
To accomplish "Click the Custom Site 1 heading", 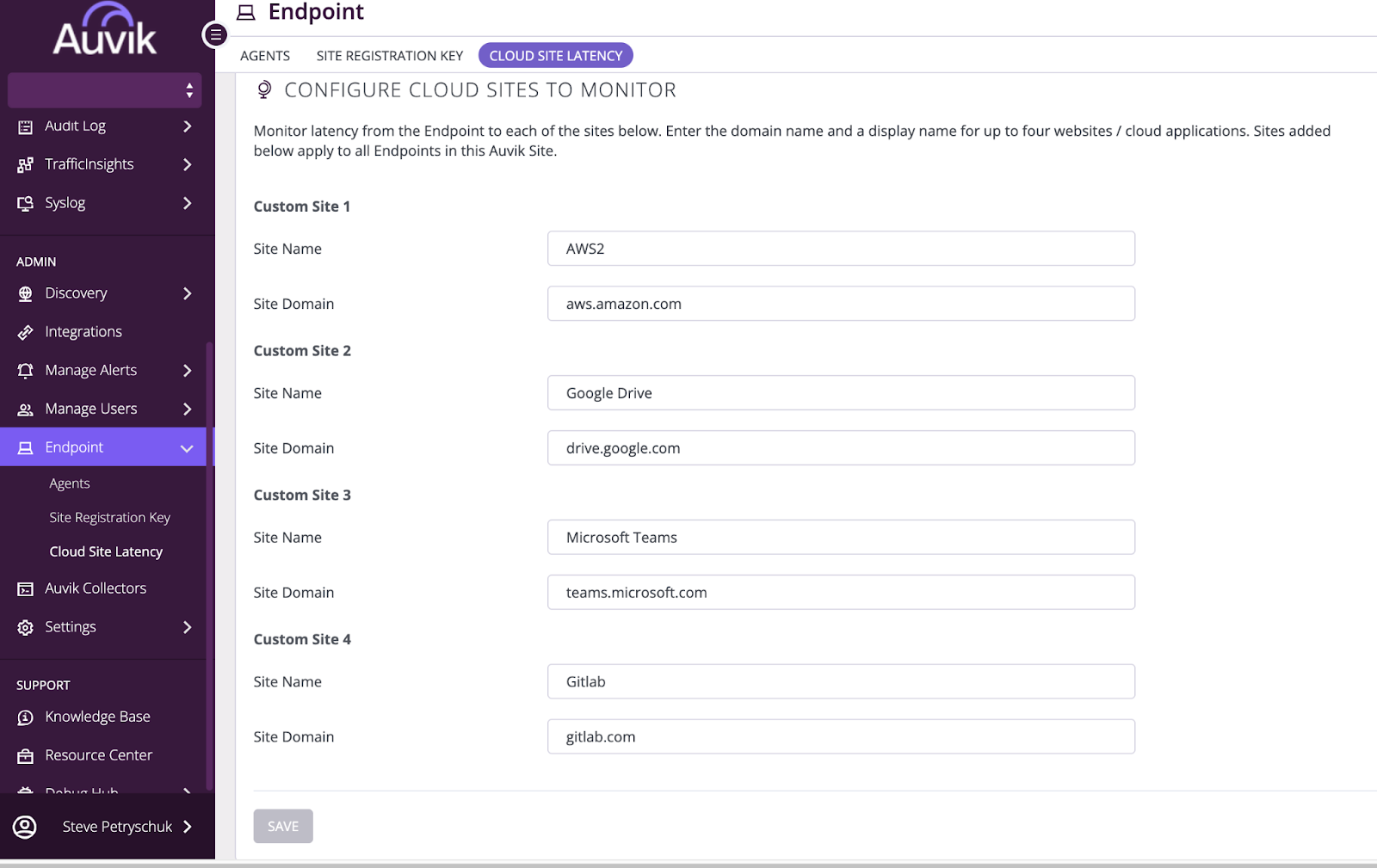I will click(x=302, y=206).
